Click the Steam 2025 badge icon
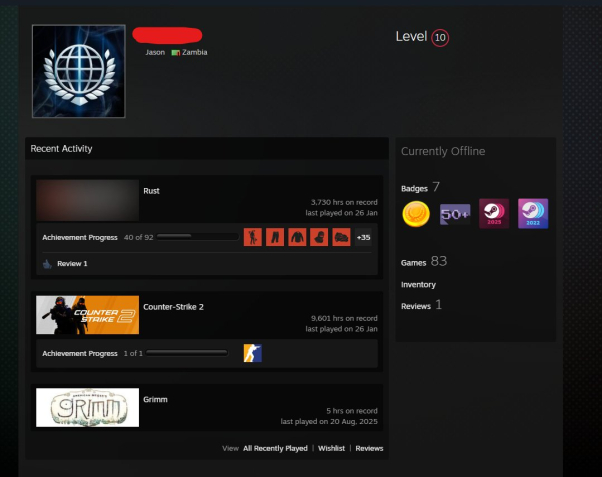This screenshot has height=477, width=602. coord(494,214)
